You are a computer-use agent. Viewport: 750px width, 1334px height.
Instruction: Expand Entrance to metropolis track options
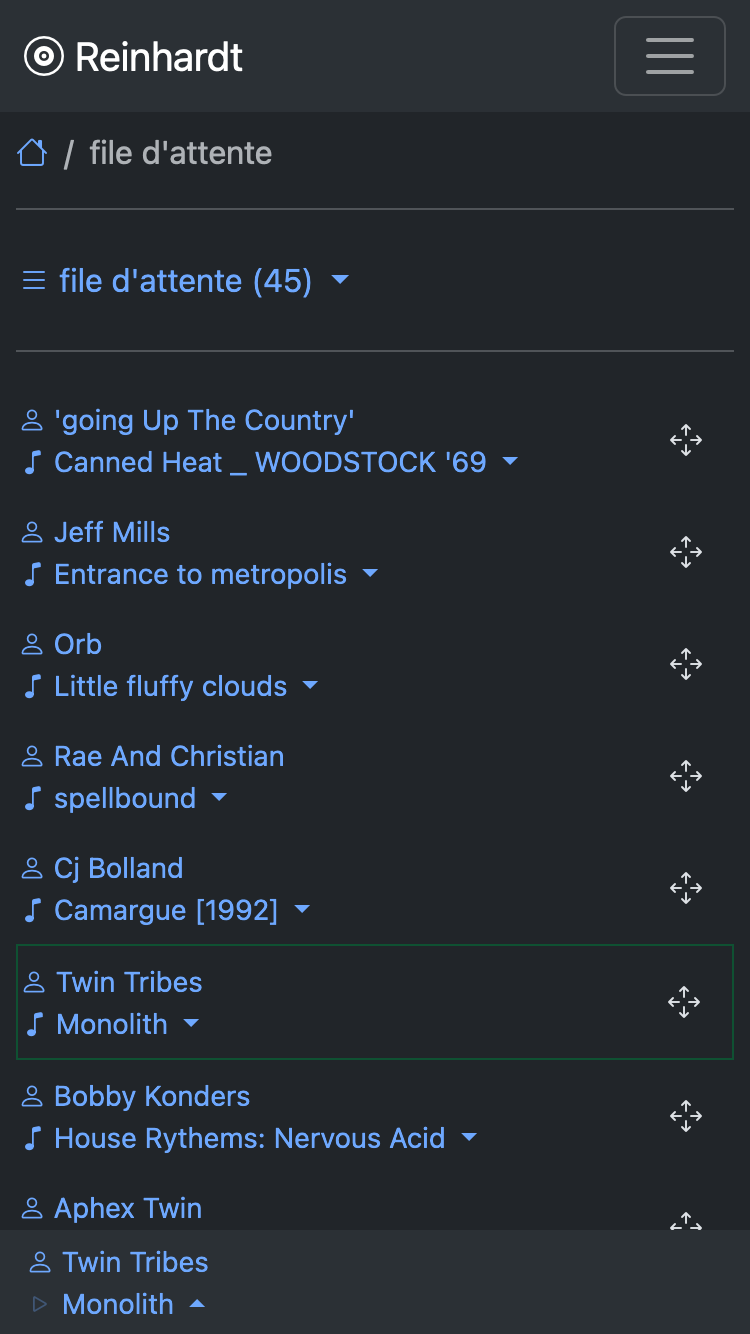click(x=370, y=574)
